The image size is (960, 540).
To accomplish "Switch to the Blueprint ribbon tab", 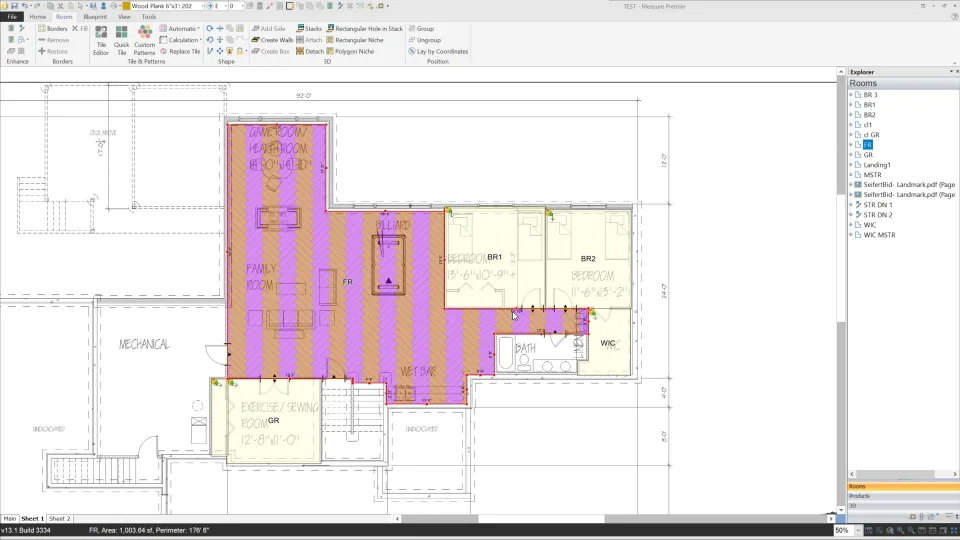I will [x=93, y=17].
